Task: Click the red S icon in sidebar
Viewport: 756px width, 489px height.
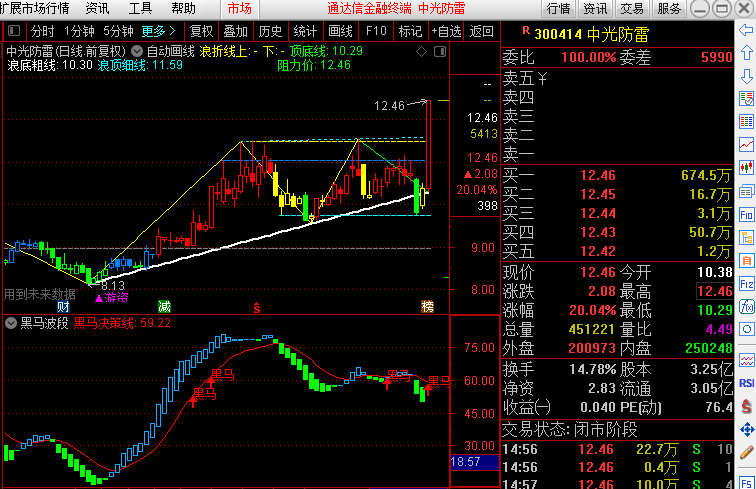Action: coord(746,406)
